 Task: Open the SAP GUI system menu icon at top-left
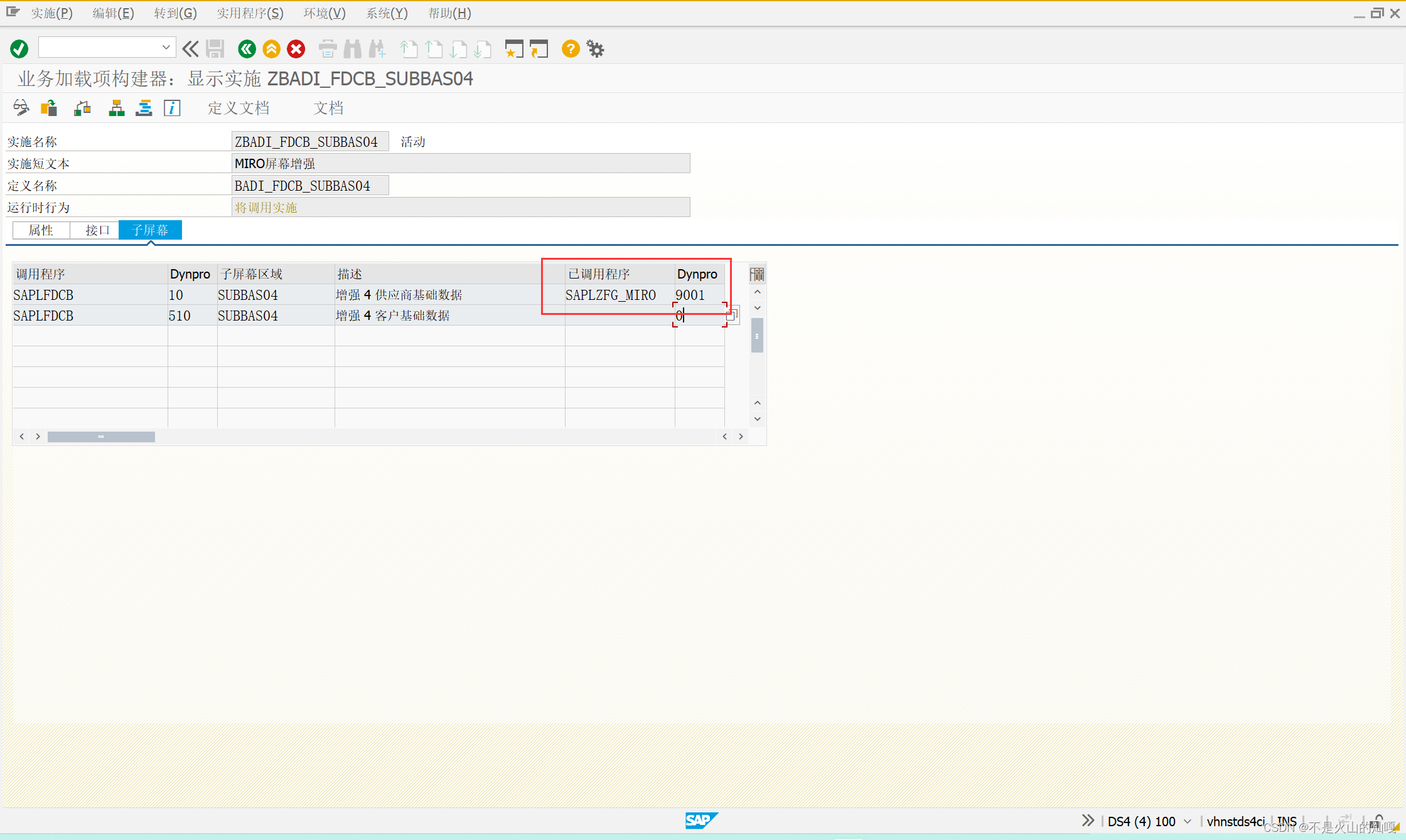click(13, 12)
